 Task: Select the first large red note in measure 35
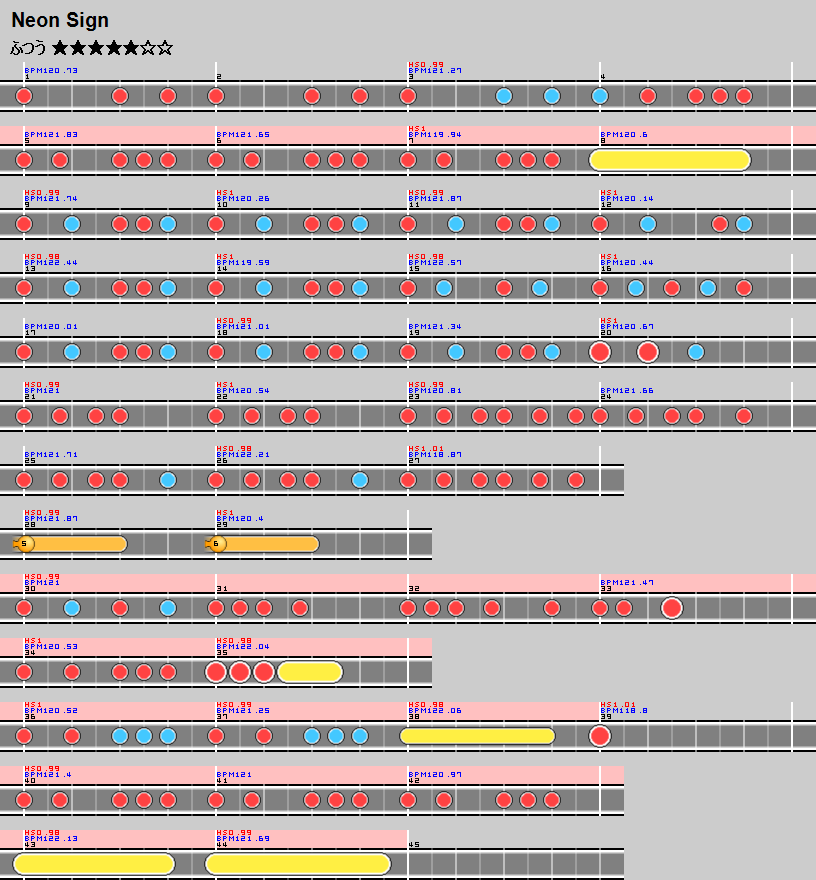tap(216, 672)
